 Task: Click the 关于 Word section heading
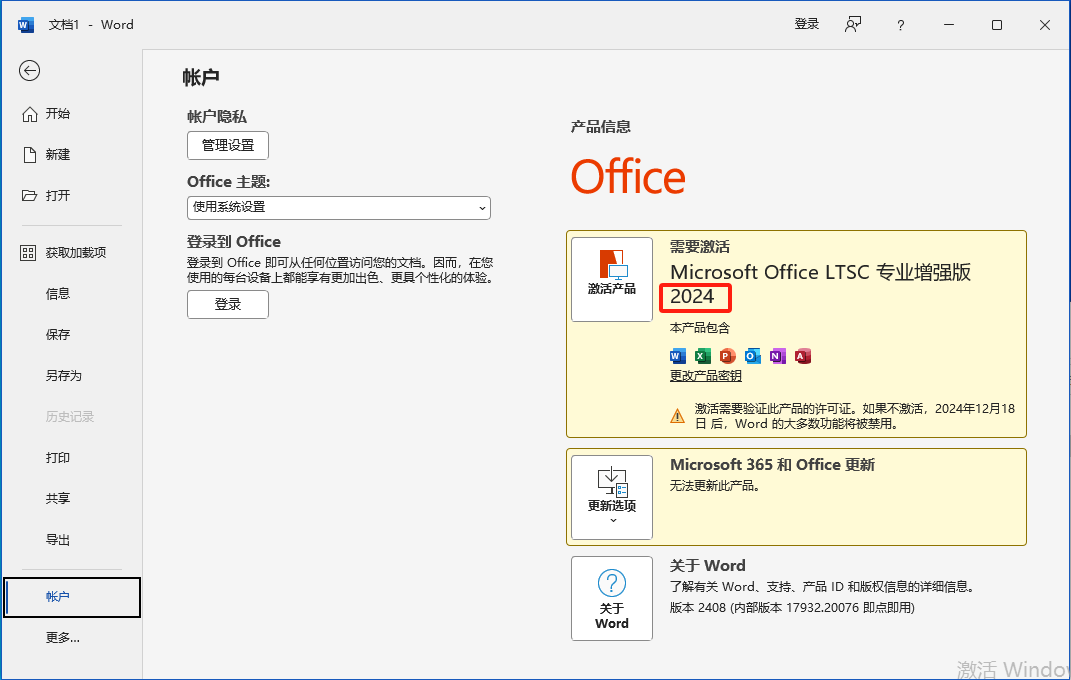[708, 565]
